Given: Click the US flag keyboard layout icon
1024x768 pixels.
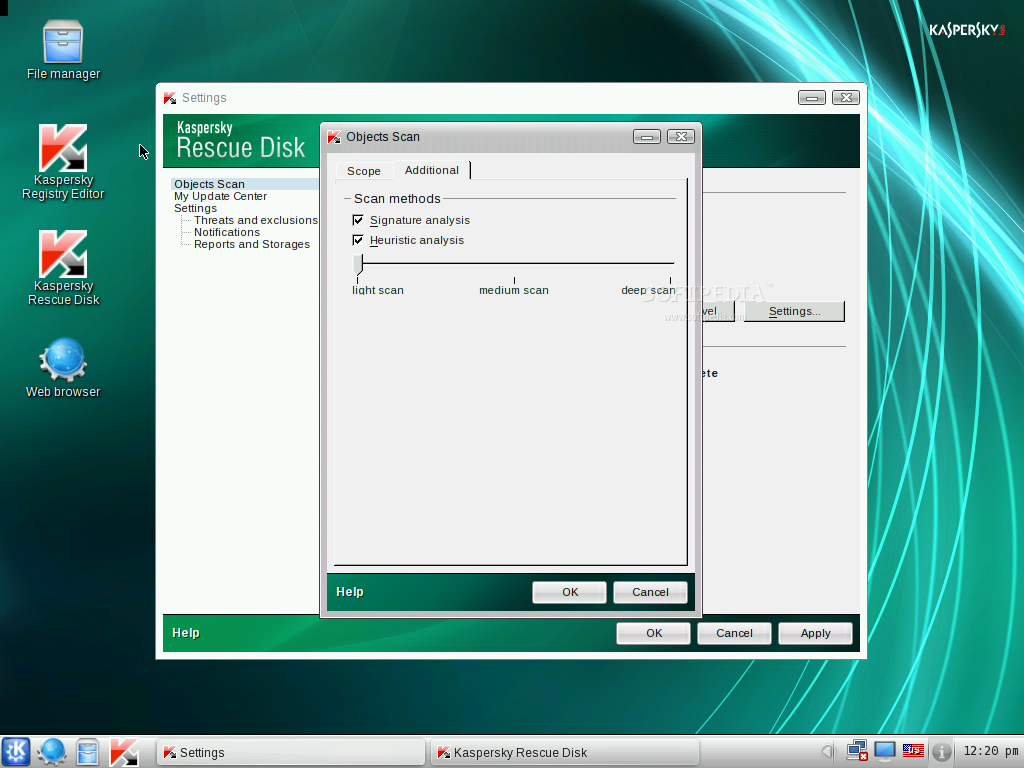Looking at the screenshot, I should (x=913, y=751).
